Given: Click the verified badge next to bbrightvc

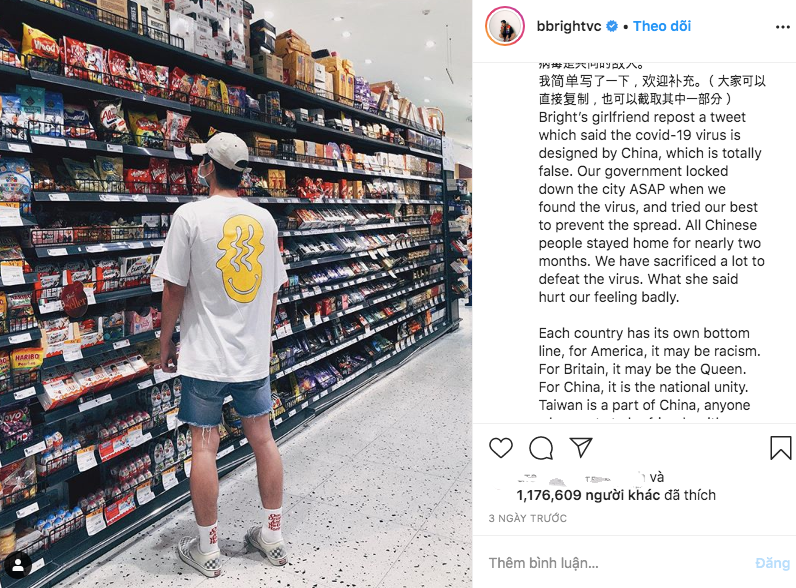Looking at the screenshot, I should 612,26.
